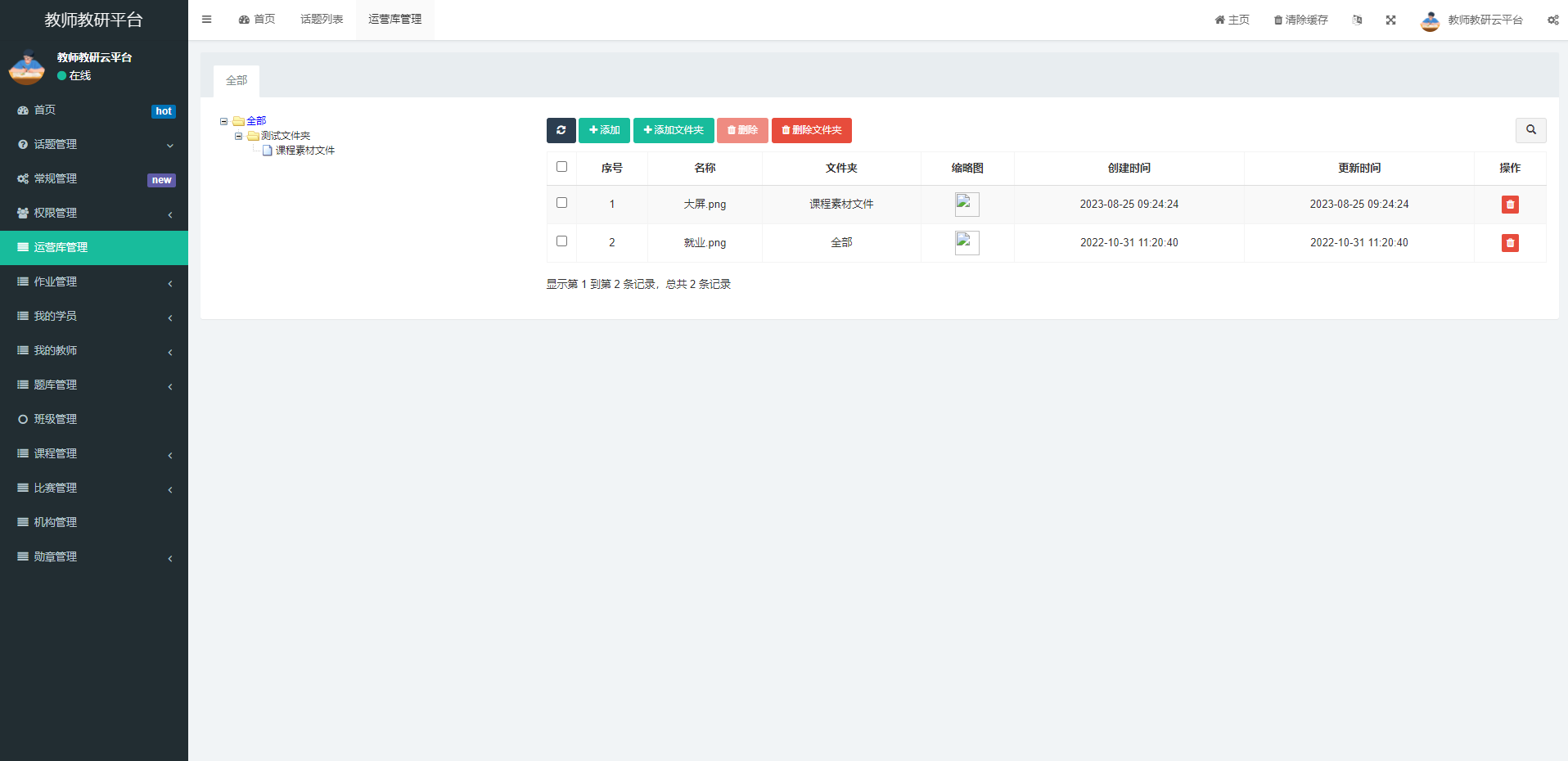This screenshot has width=1568, height=761.
Task: Click the language translate icon in header
Action: point(1357,20)
